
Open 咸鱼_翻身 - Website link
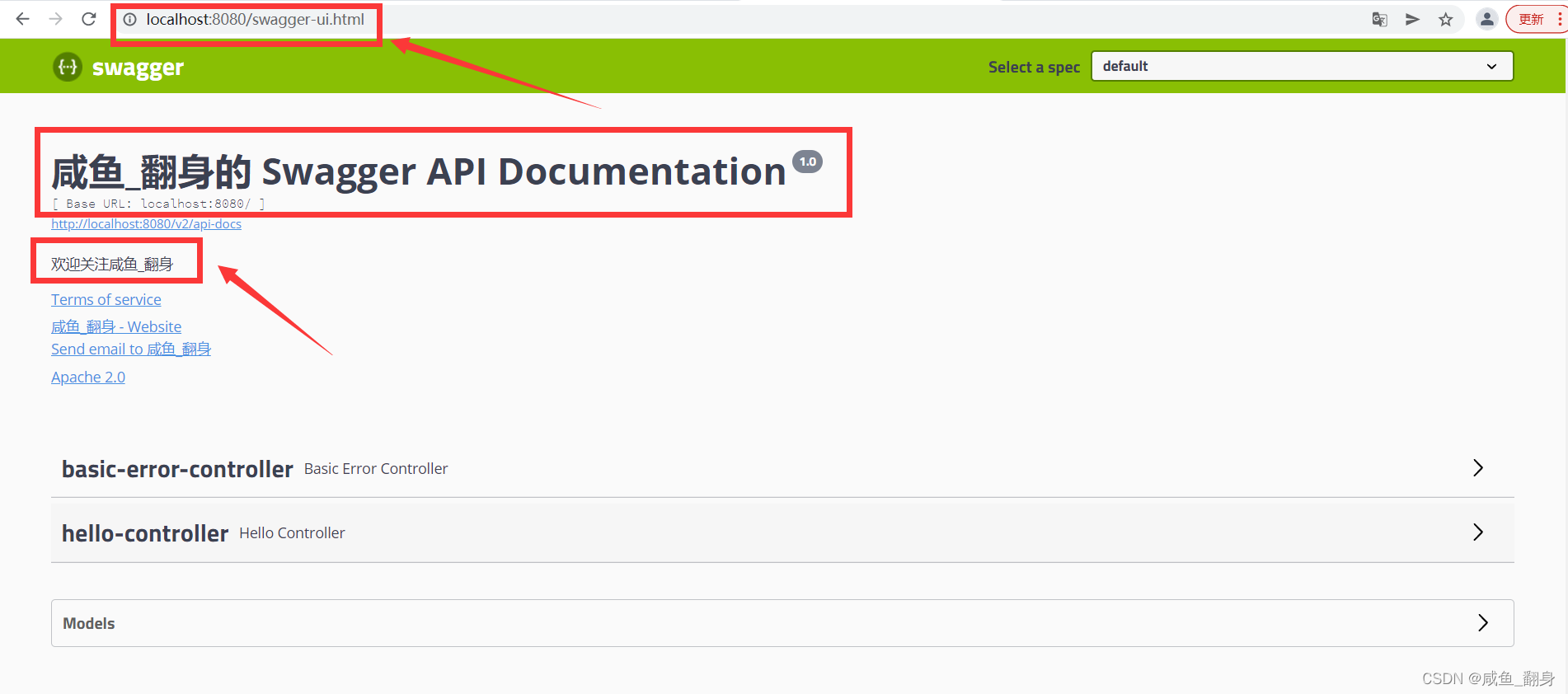coord(116,327)
